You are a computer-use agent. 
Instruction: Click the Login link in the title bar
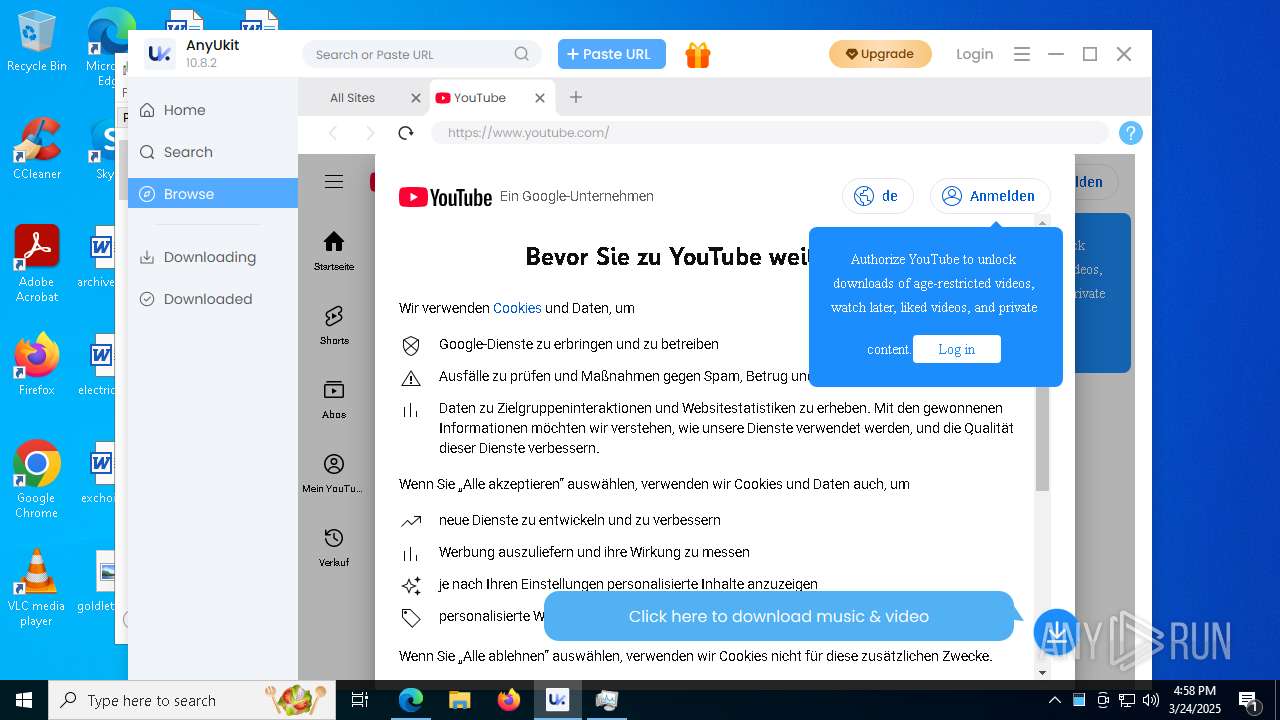point(974,54)
